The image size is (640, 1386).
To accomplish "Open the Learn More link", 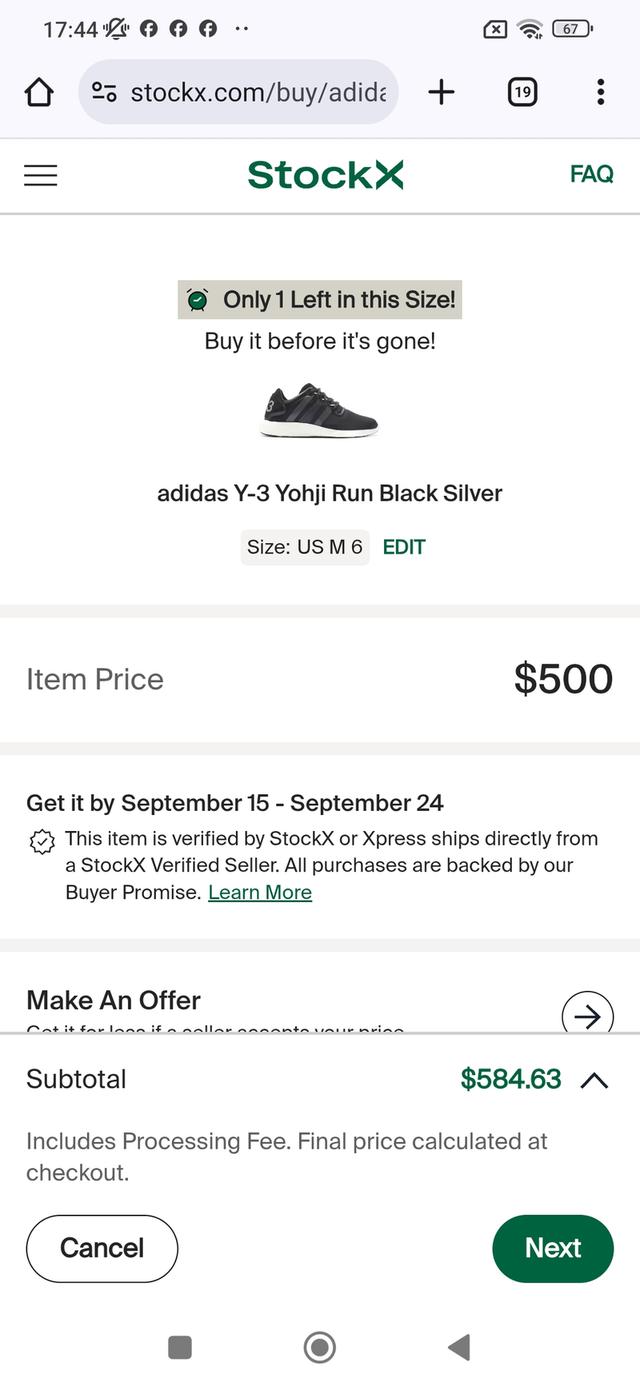I will pyautogui.click(x=260, y=892).
